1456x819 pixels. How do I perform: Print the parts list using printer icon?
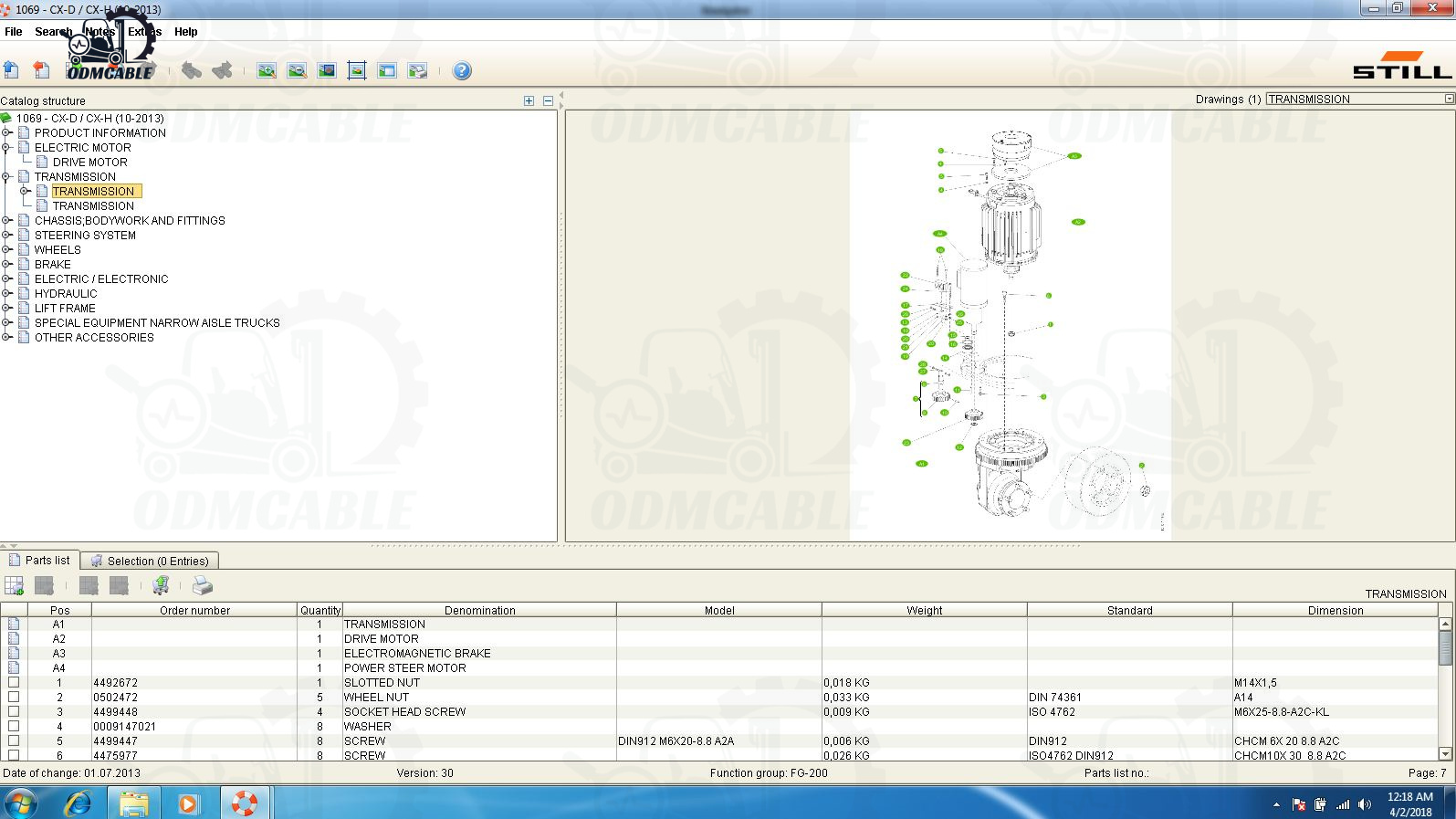point(203,586)
